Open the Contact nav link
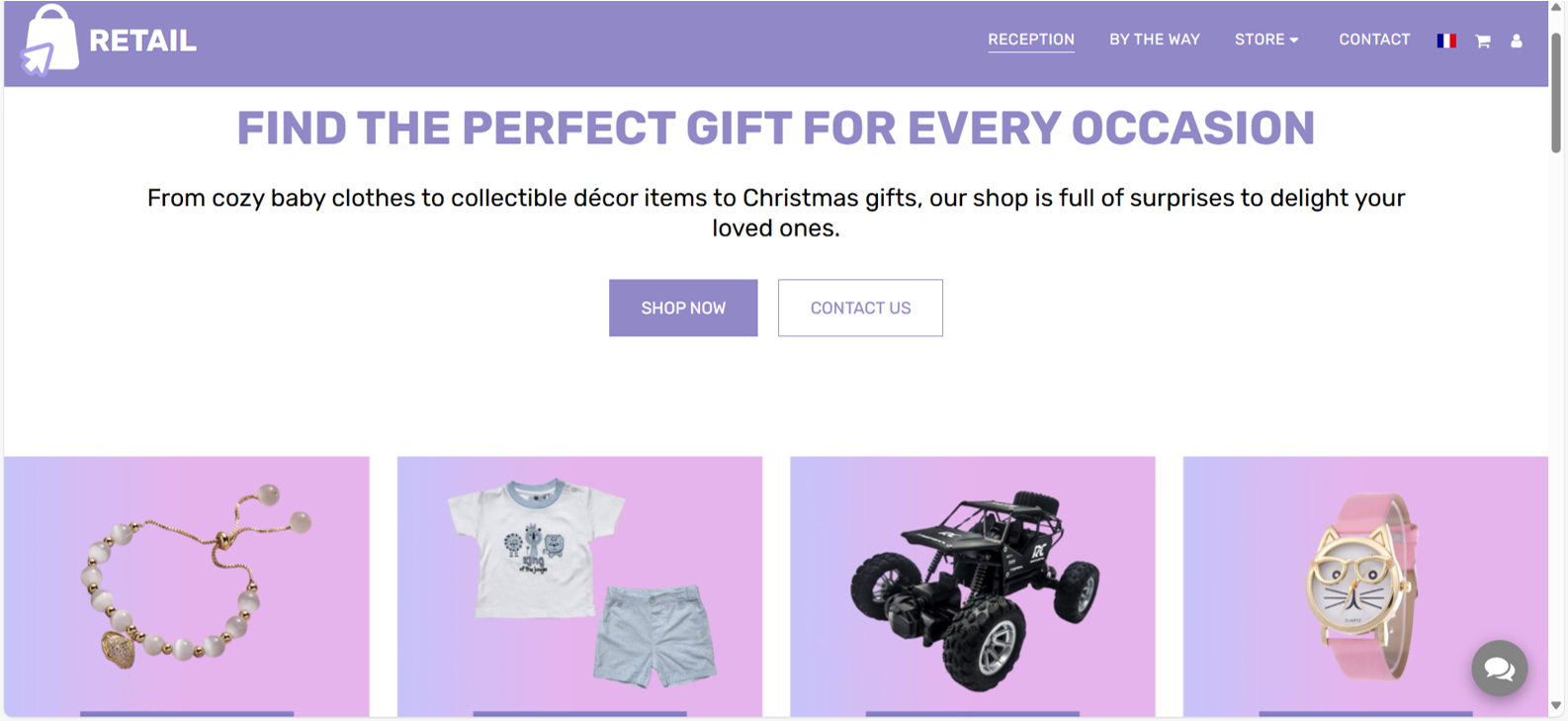Screen dimensions: 1568x721 (1374, 40)
